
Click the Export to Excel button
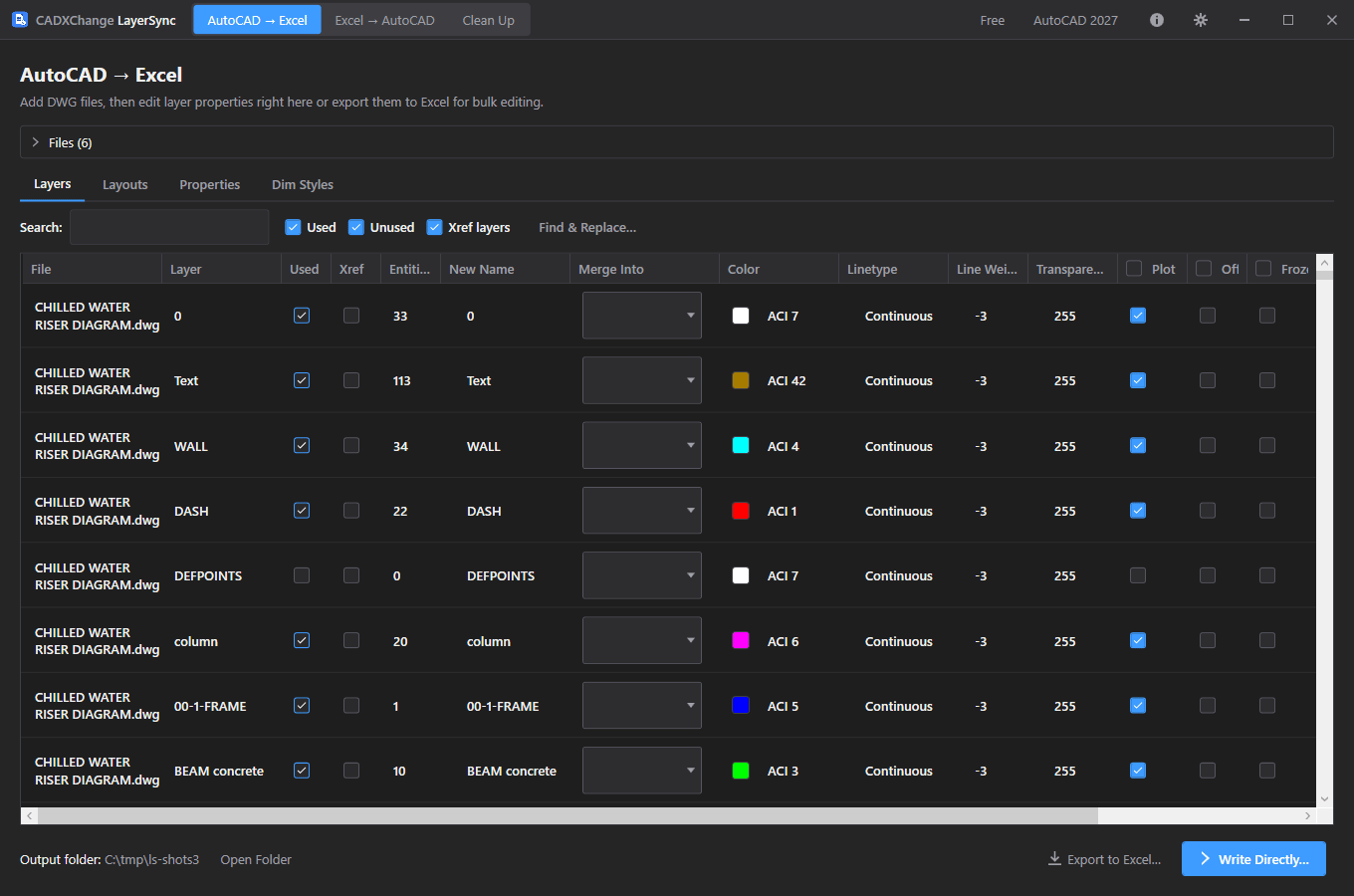[1104, 859]
